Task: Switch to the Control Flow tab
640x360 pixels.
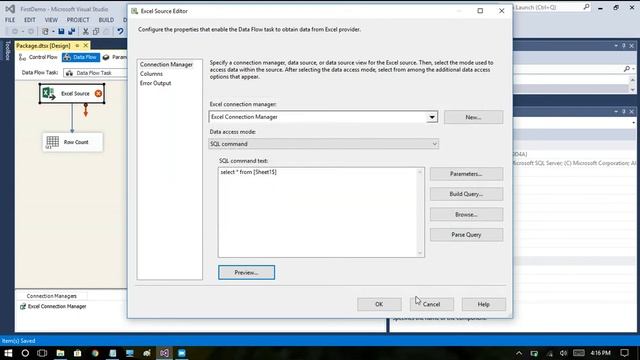Action: click(x=38, y=57)
